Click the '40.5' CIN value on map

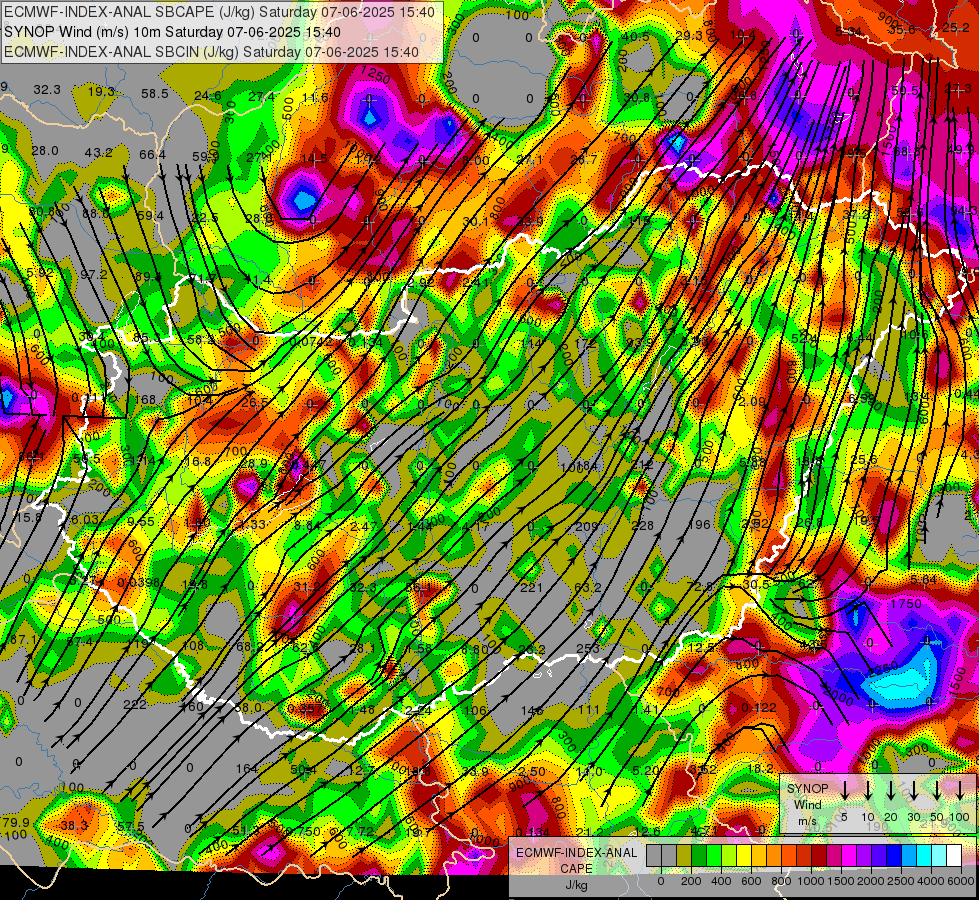tap(636, 37)
